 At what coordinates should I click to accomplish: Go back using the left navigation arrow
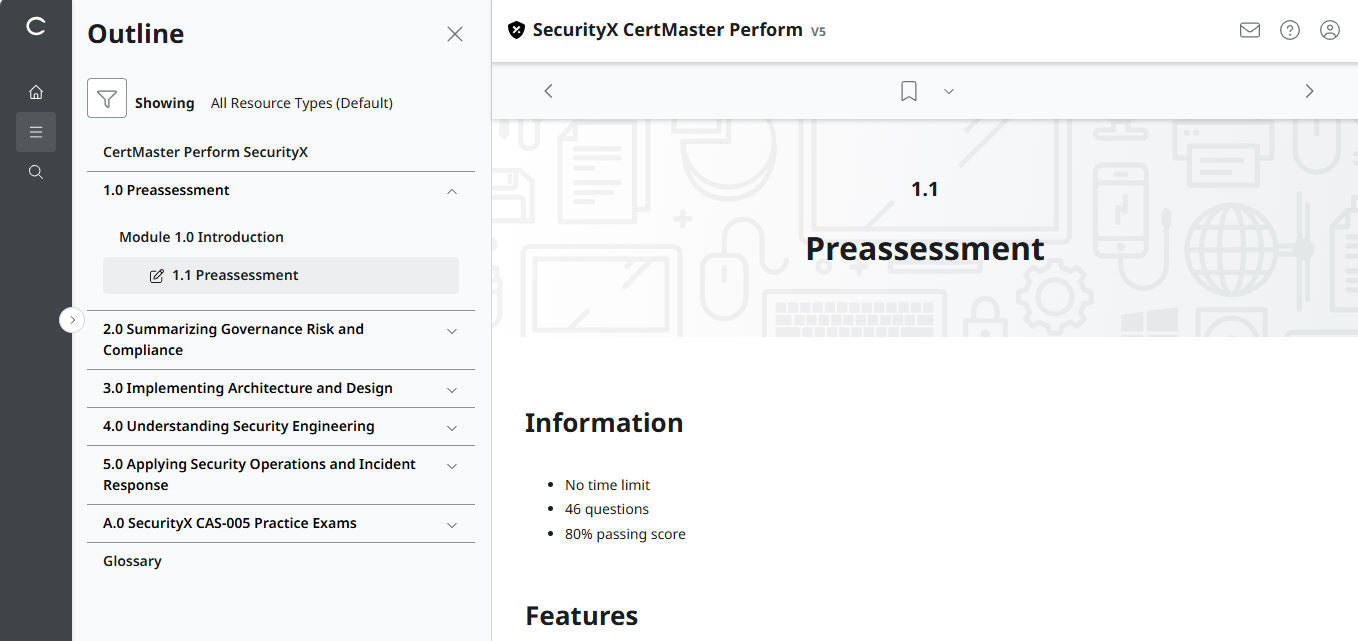tap(548, 91)
